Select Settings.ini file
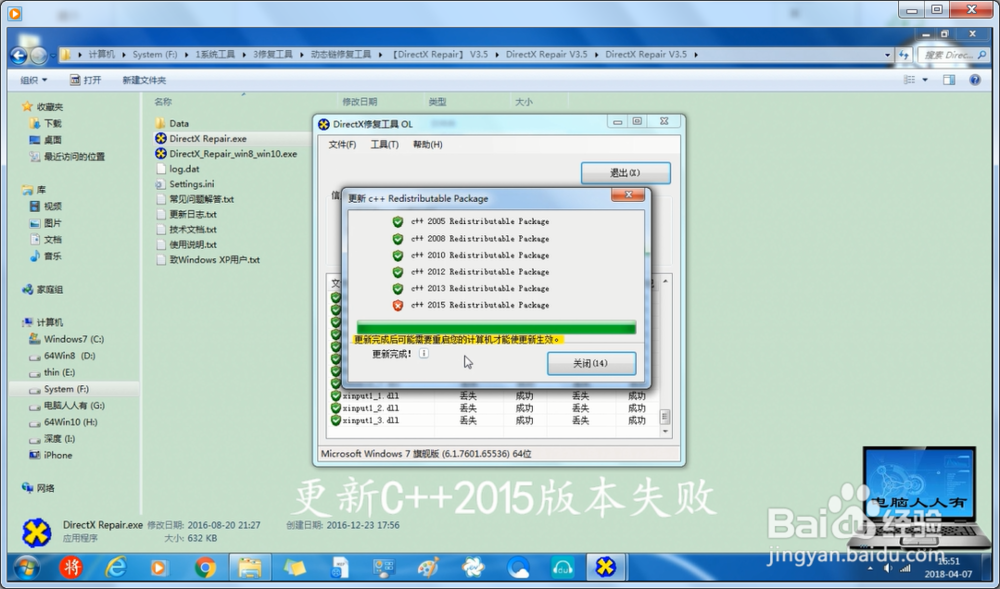 coord(185,184)
